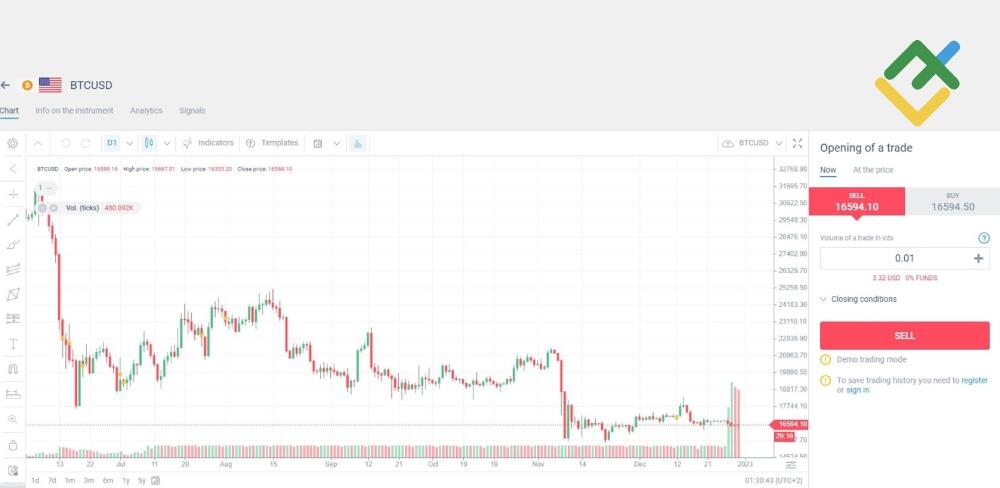Viewport: 1000px width, 488px height.
Task: Open chart settings gear icon
Action: coord(13,143)
